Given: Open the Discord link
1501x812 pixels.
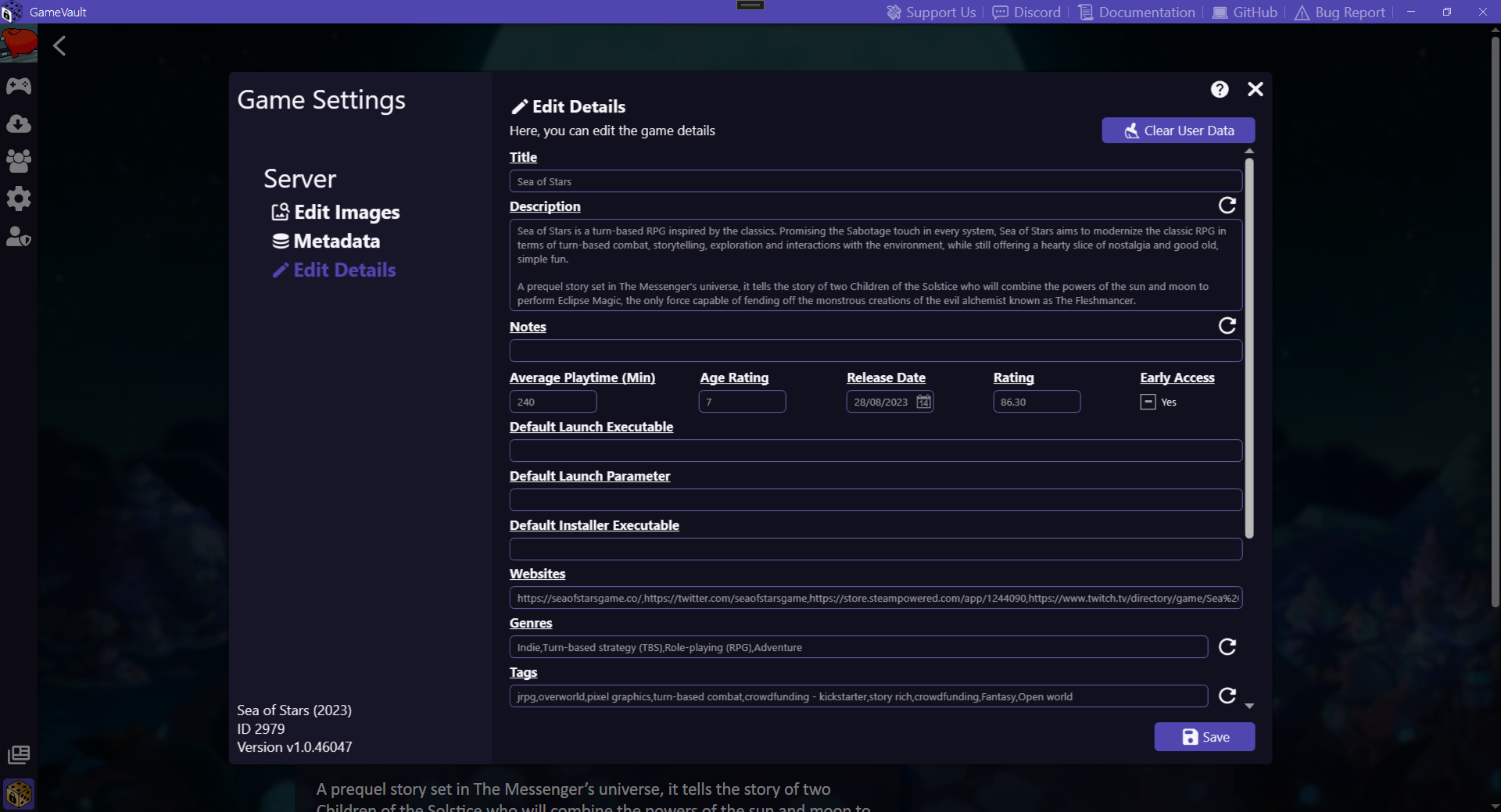Looking at the screenshot, I should 1026,13.
